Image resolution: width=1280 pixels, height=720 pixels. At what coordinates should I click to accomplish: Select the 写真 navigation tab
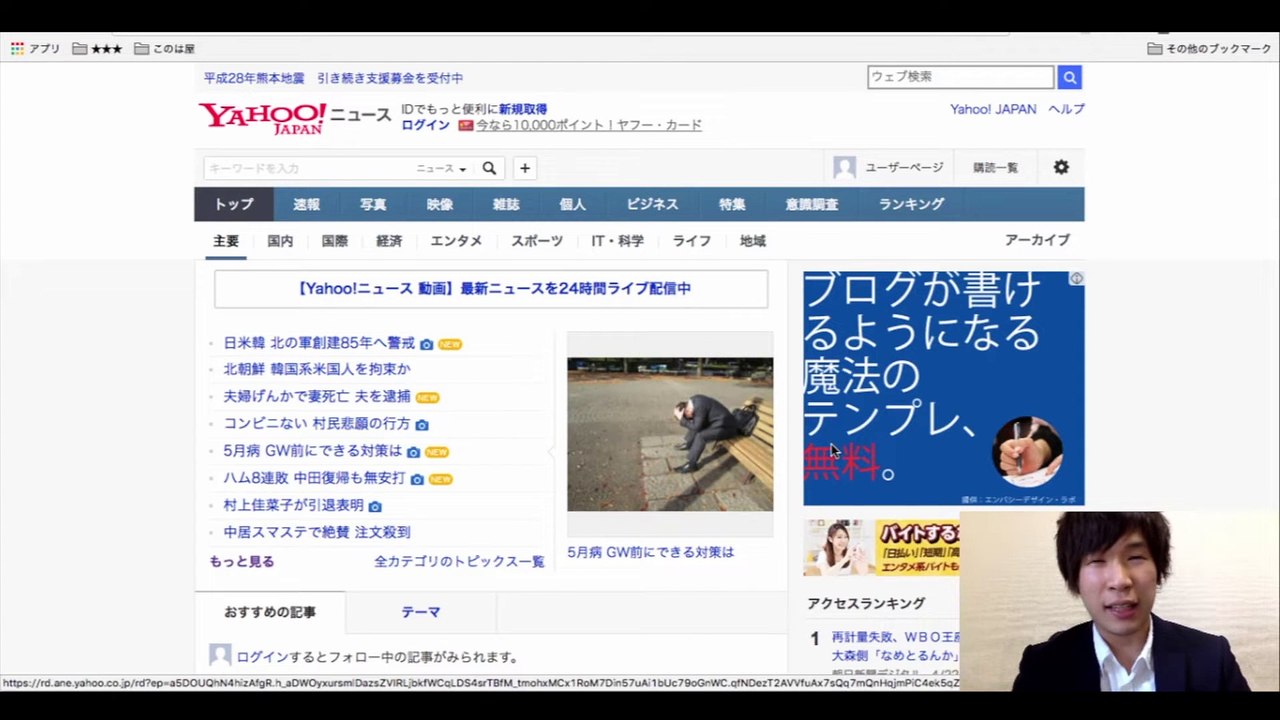point(373,204)
